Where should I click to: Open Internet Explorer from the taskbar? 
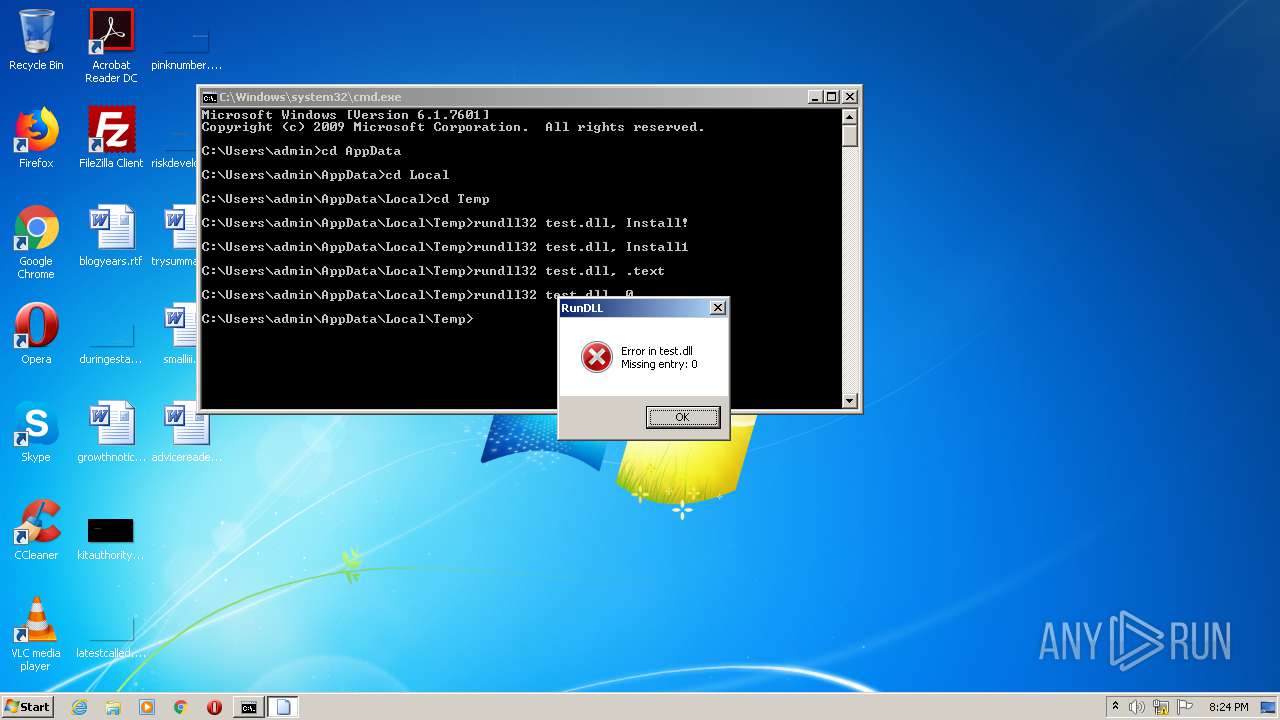point(79,707)
